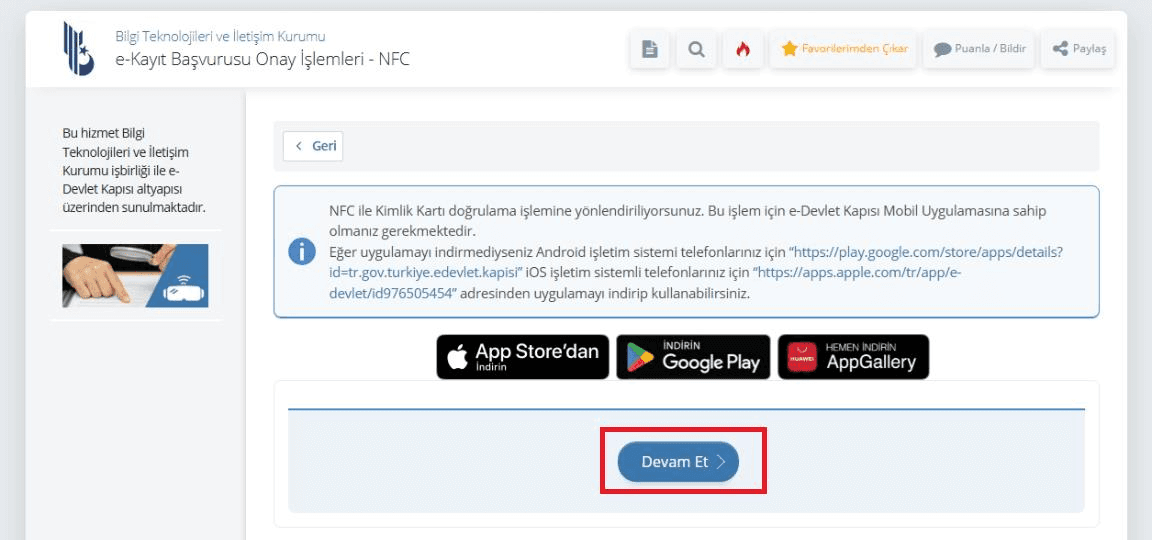Click Bilgi Teknolojileri ve İletişim Kurumu title

[x=220, y=37]
